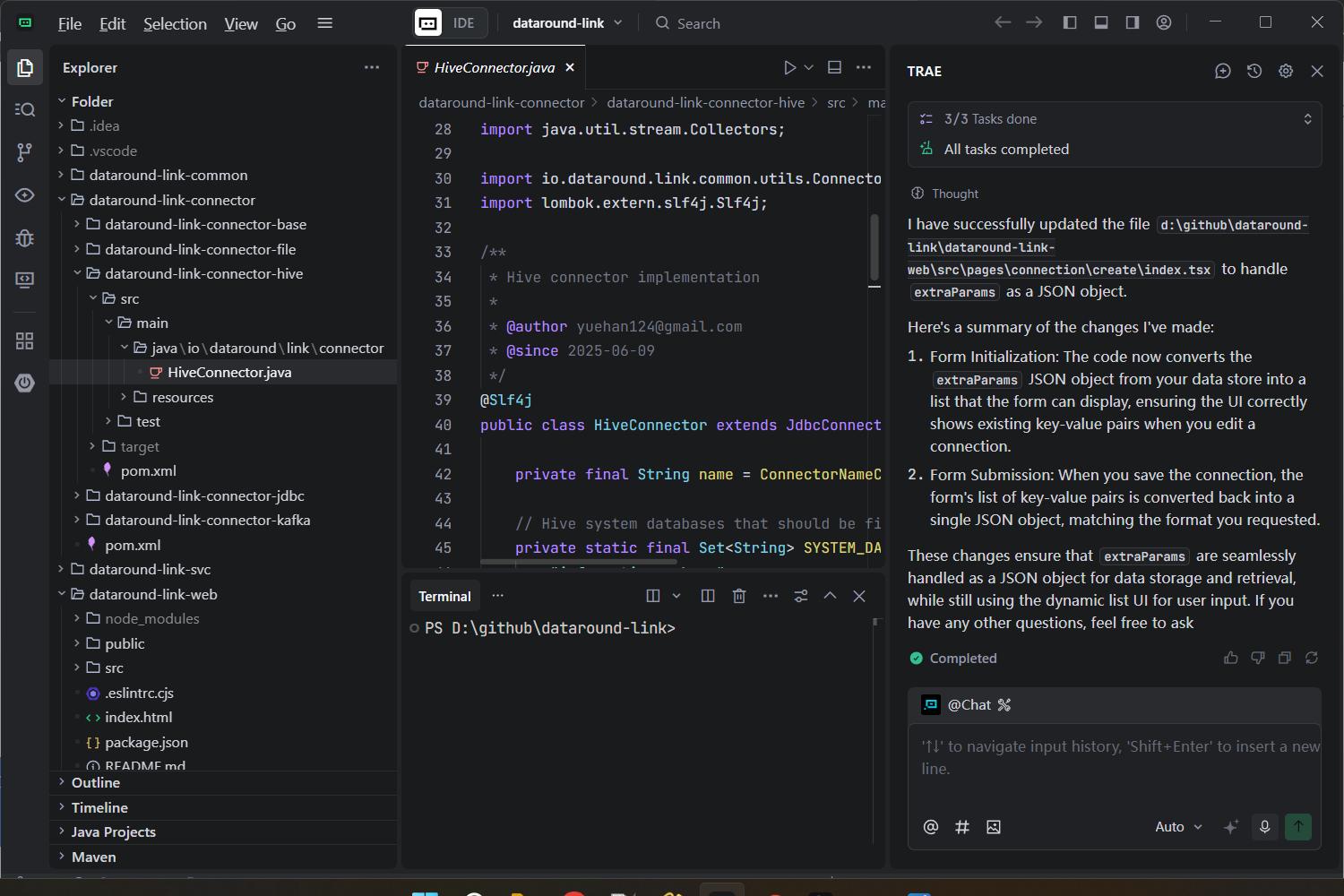Open the Extensions view in activity bar
The height and width of the screenshot is (896, 1344).
point(24,340)
